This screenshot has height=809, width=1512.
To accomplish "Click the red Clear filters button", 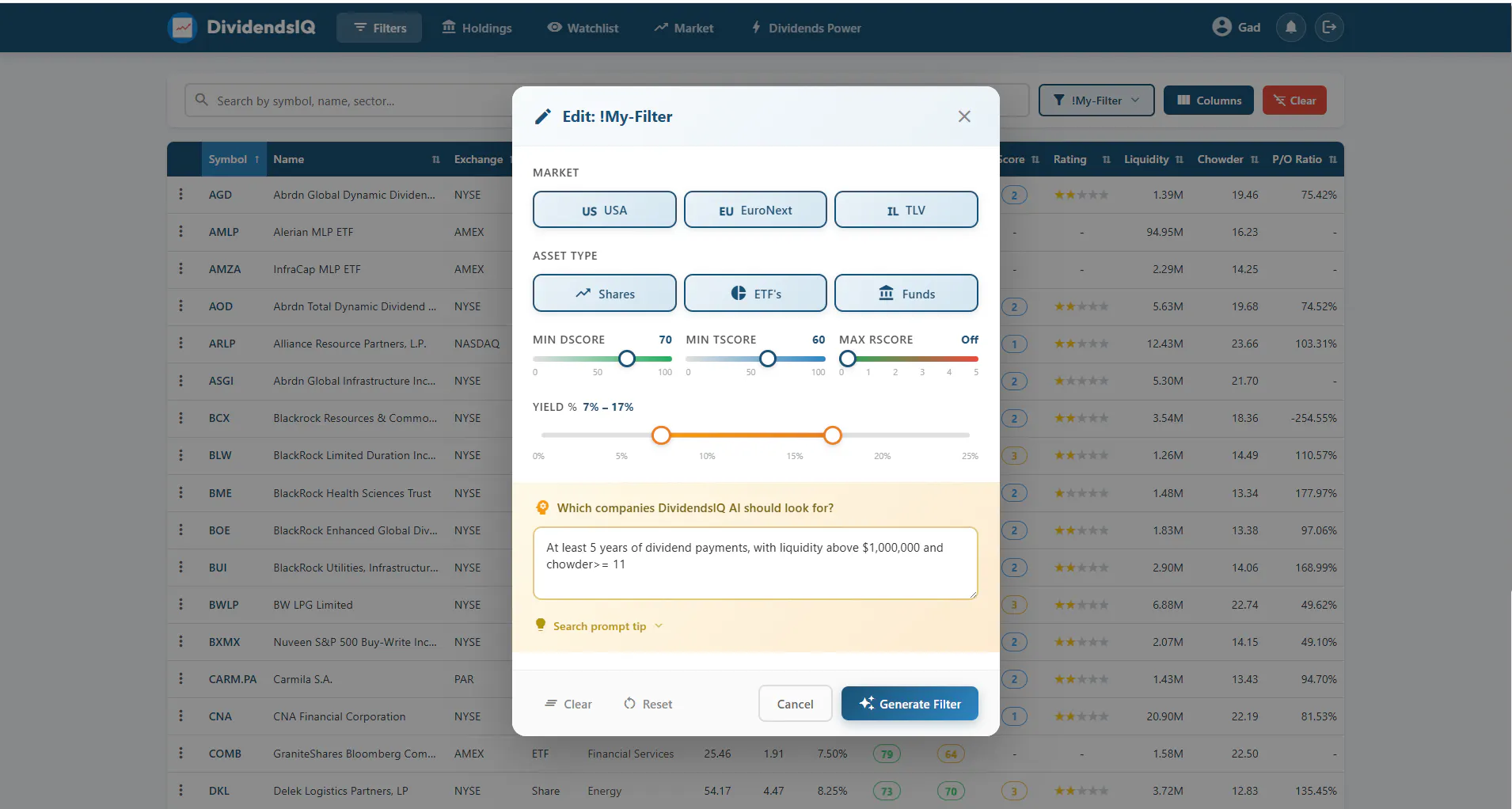I will tap(1294, 101).
